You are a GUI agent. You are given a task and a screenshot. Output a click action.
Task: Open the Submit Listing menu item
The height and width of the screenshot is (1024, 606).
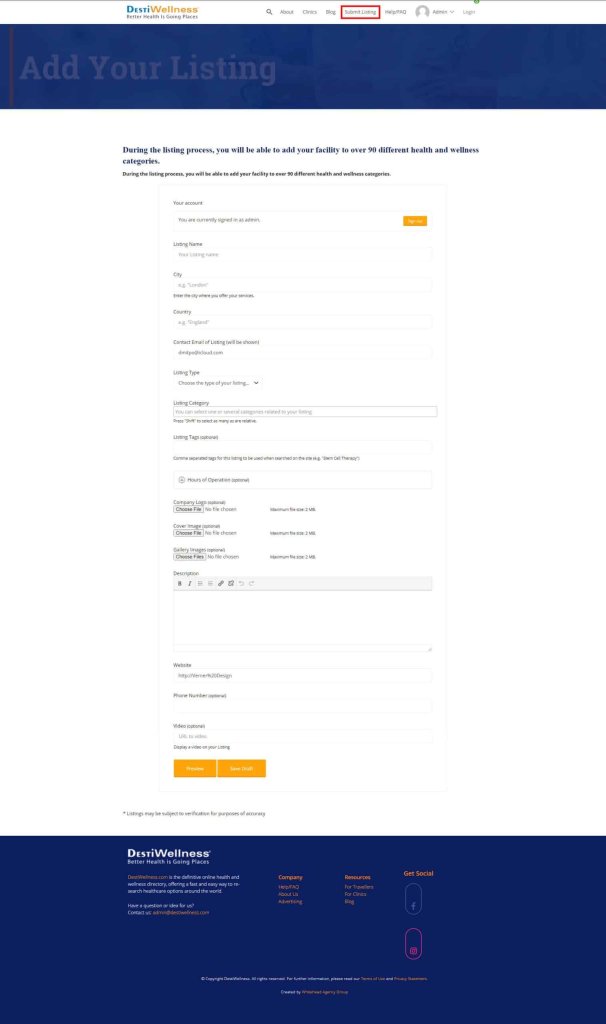click(360, 12)
